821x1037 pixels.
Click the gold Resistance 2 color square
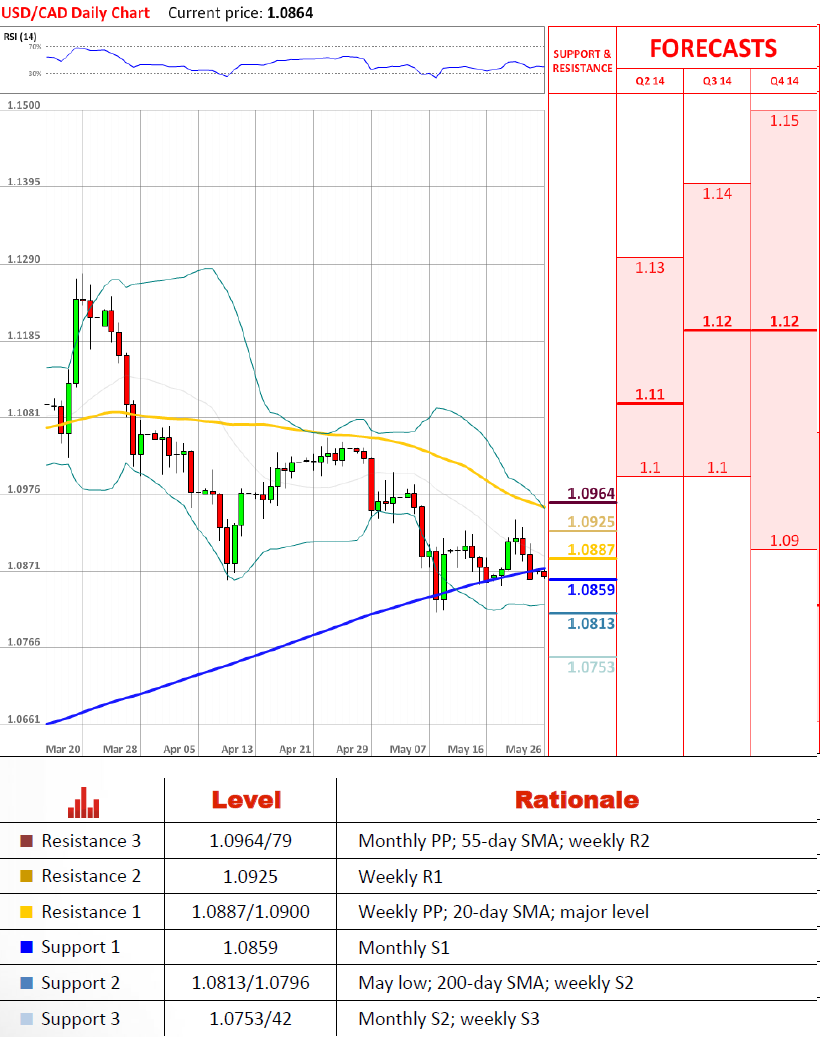26,876
